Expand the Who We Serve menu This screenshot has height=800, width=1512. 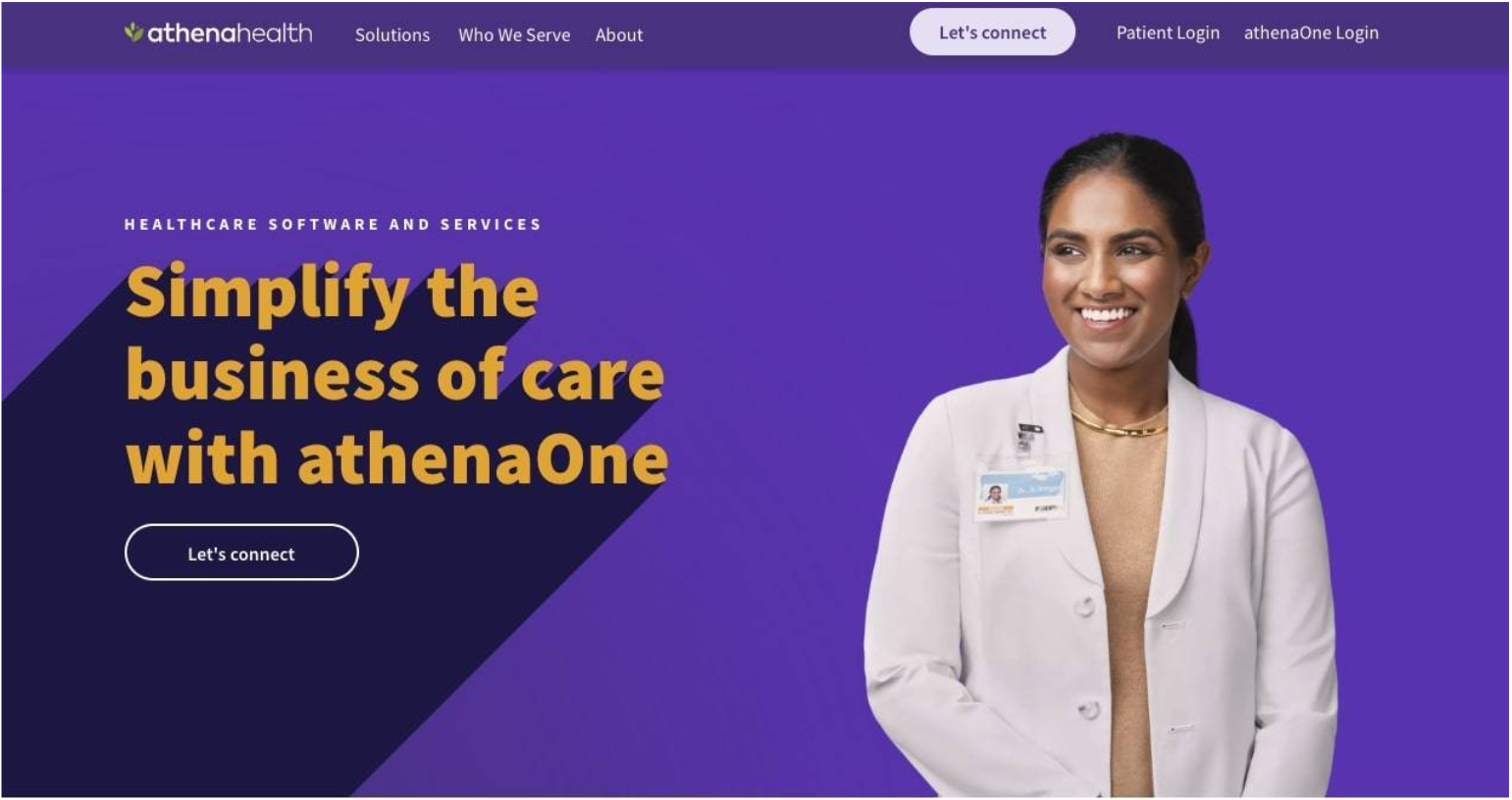coord(514,35)
